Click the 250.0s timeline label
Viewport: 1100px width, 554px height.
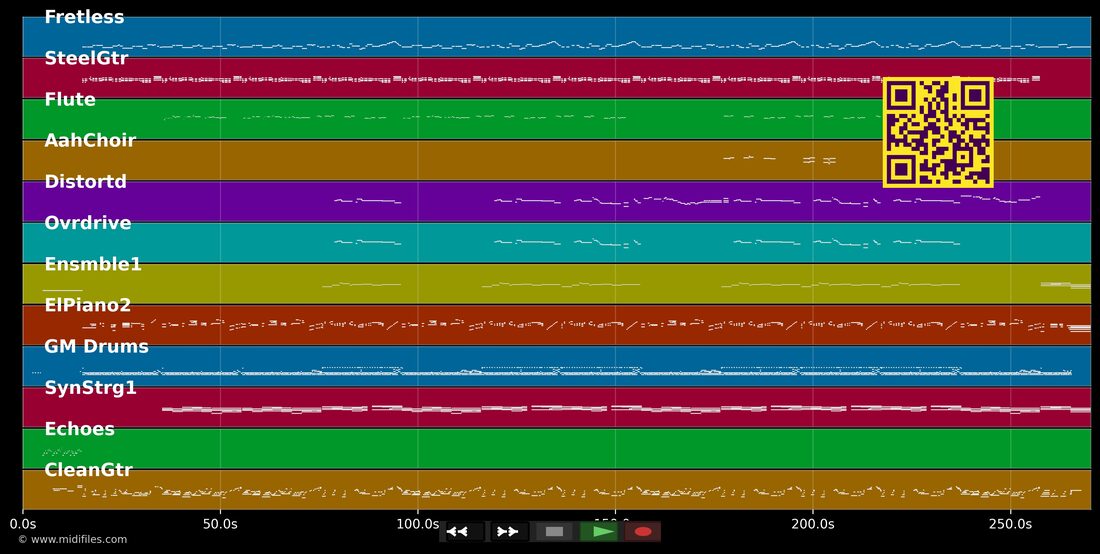coord(1011,524)
